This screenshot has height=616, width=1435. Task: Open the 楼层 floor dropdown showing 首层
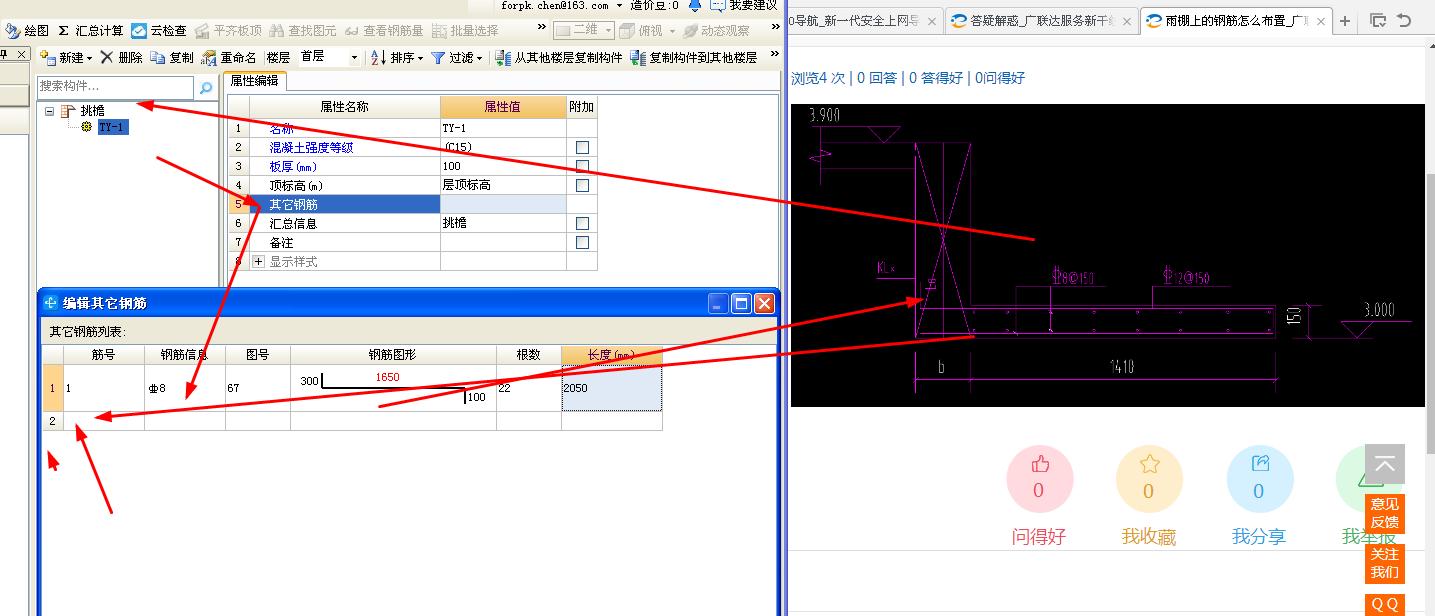(x=328, y=58)
